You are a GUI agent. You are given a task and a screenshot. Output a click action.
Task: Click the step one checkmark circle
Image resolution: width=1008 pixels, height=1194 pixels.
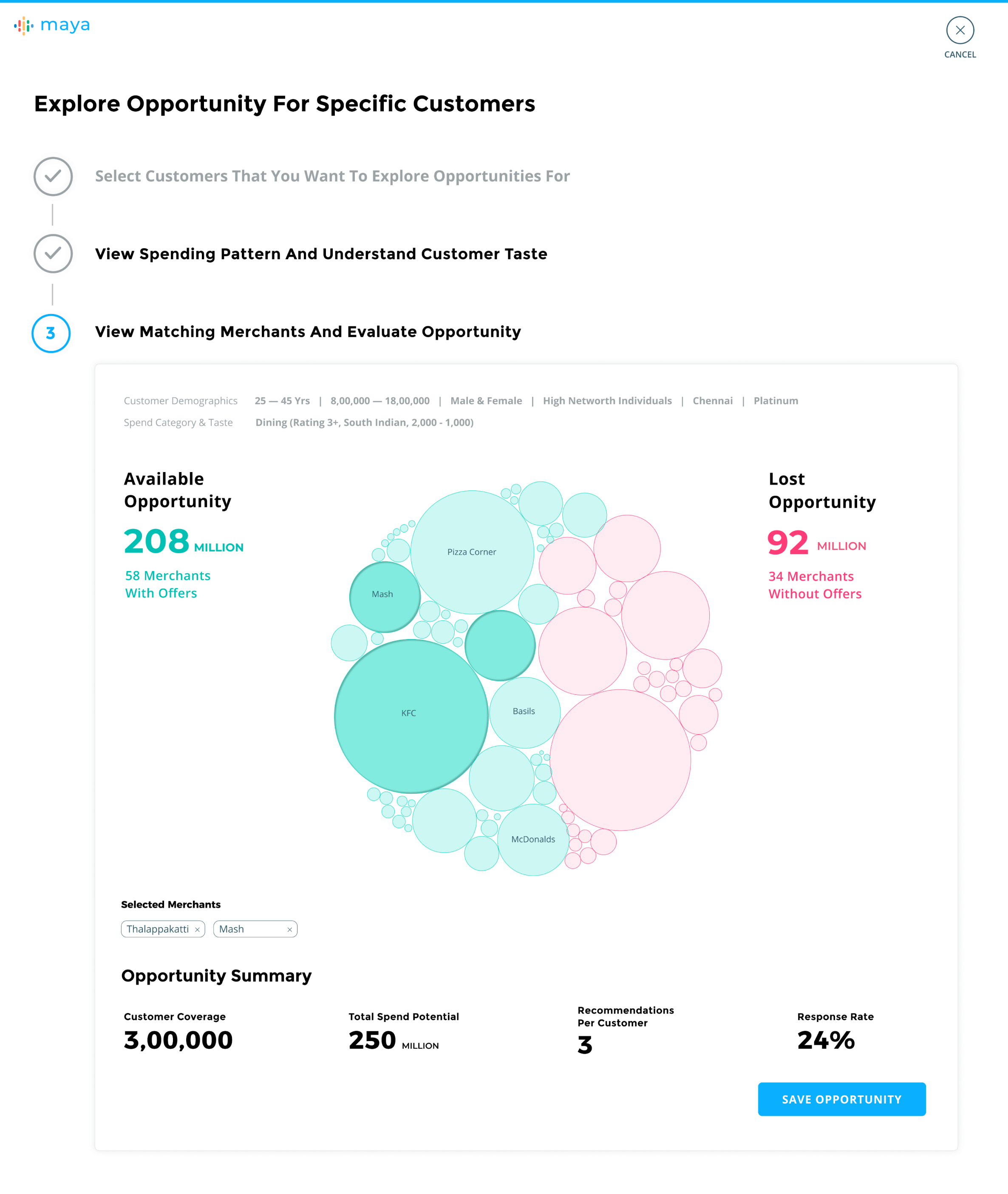coord(53,176)
